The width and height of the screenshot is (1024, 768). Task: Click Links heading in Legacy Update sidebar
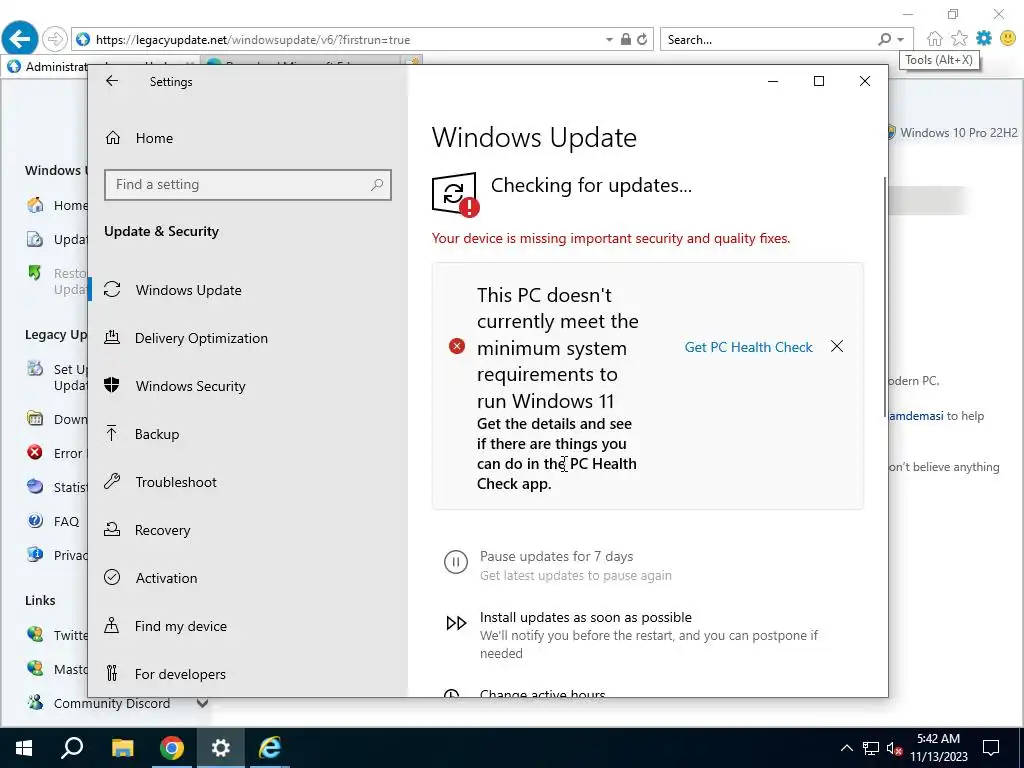(x=40, y=600)
